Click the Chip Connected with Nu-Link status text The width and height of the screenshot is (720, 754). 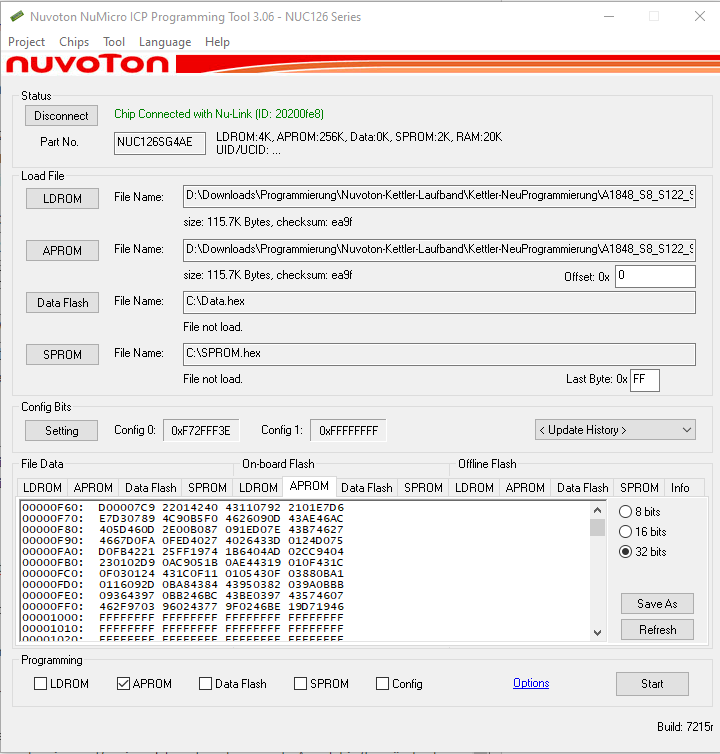pyautogui.click(x=219, y=114)
